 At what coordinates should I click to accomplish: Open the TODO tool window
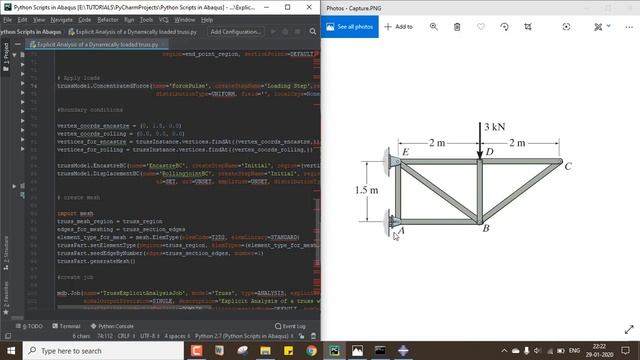pyautogui.click(x=29, y=326)
